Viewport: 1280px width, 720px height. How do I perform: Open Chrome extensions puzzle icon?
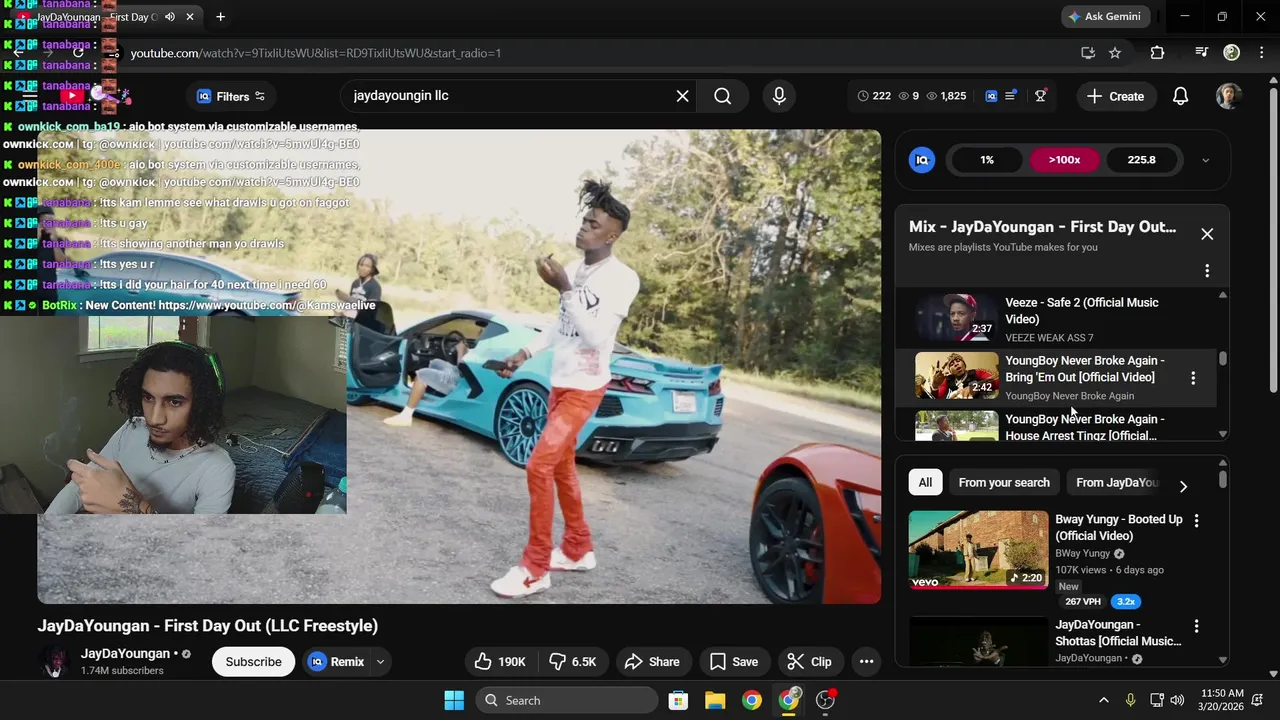click(1157, 53)
